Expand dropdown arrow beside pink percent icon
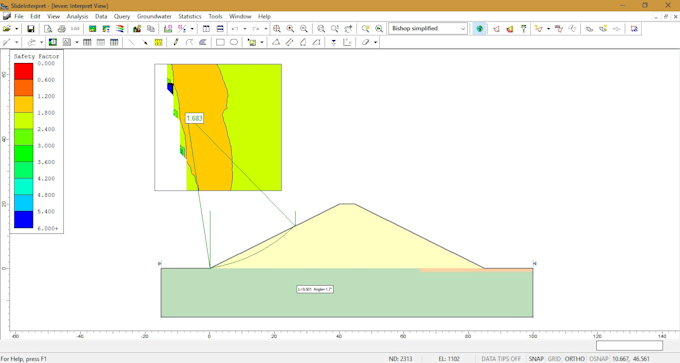The height and width of the screenshot is (363, 680). point(192,29)
